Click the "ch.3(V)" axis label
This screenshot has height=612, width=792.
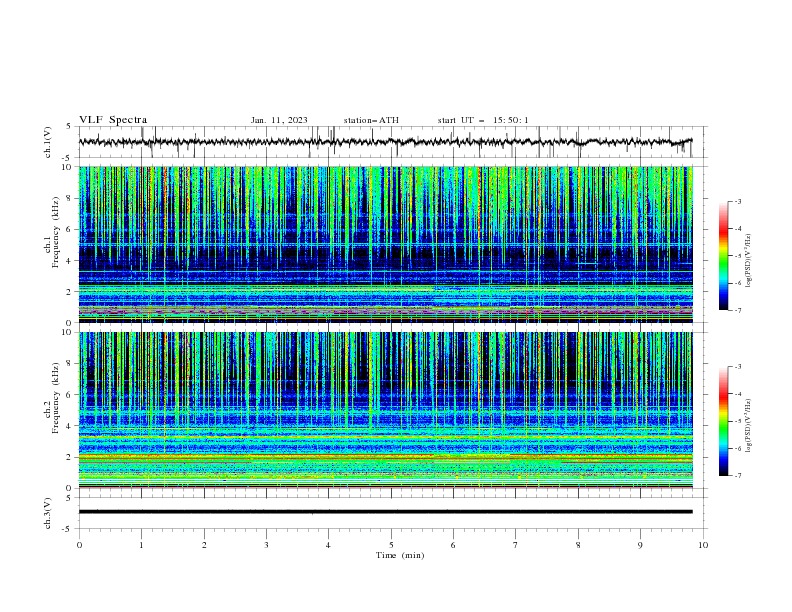click(x=48, y=513)
